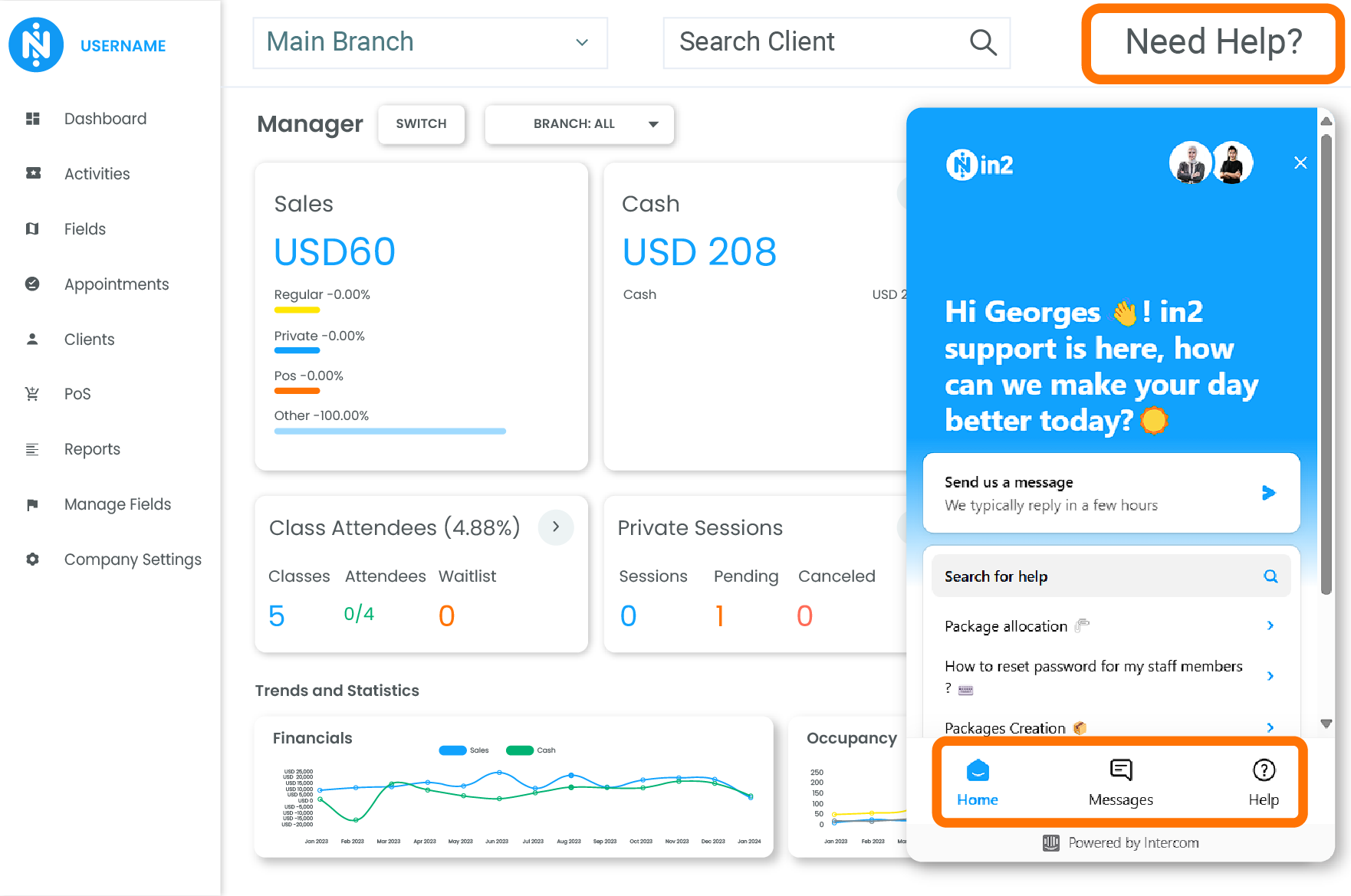Image resolution: width=1351 pixels, height=896 pixels.
Task: Switch to the Messages tab in chat widget
Action: (1120, 782)
